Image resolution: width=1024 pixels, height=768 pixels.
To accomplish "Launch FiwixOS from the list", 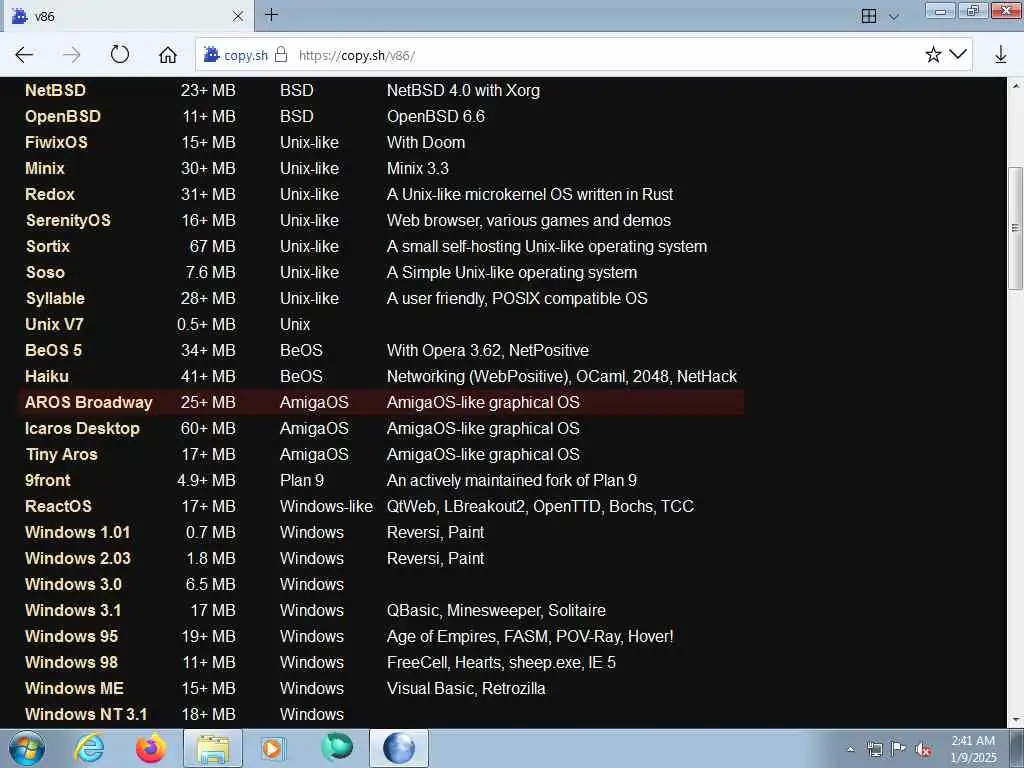I will (x=56, y=142).
